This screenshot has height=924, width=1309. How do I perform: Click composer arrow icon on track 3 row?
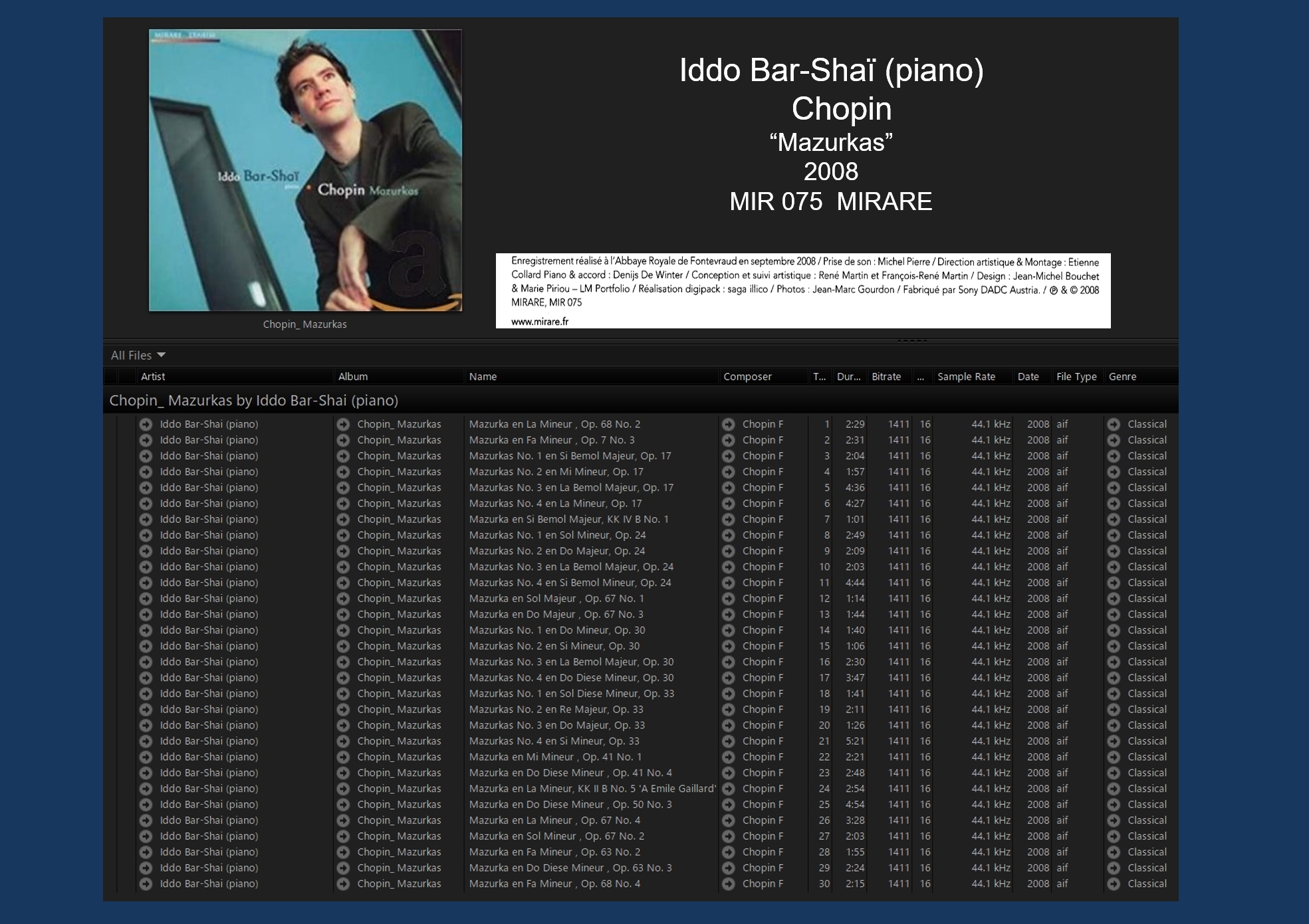(729, 456)
